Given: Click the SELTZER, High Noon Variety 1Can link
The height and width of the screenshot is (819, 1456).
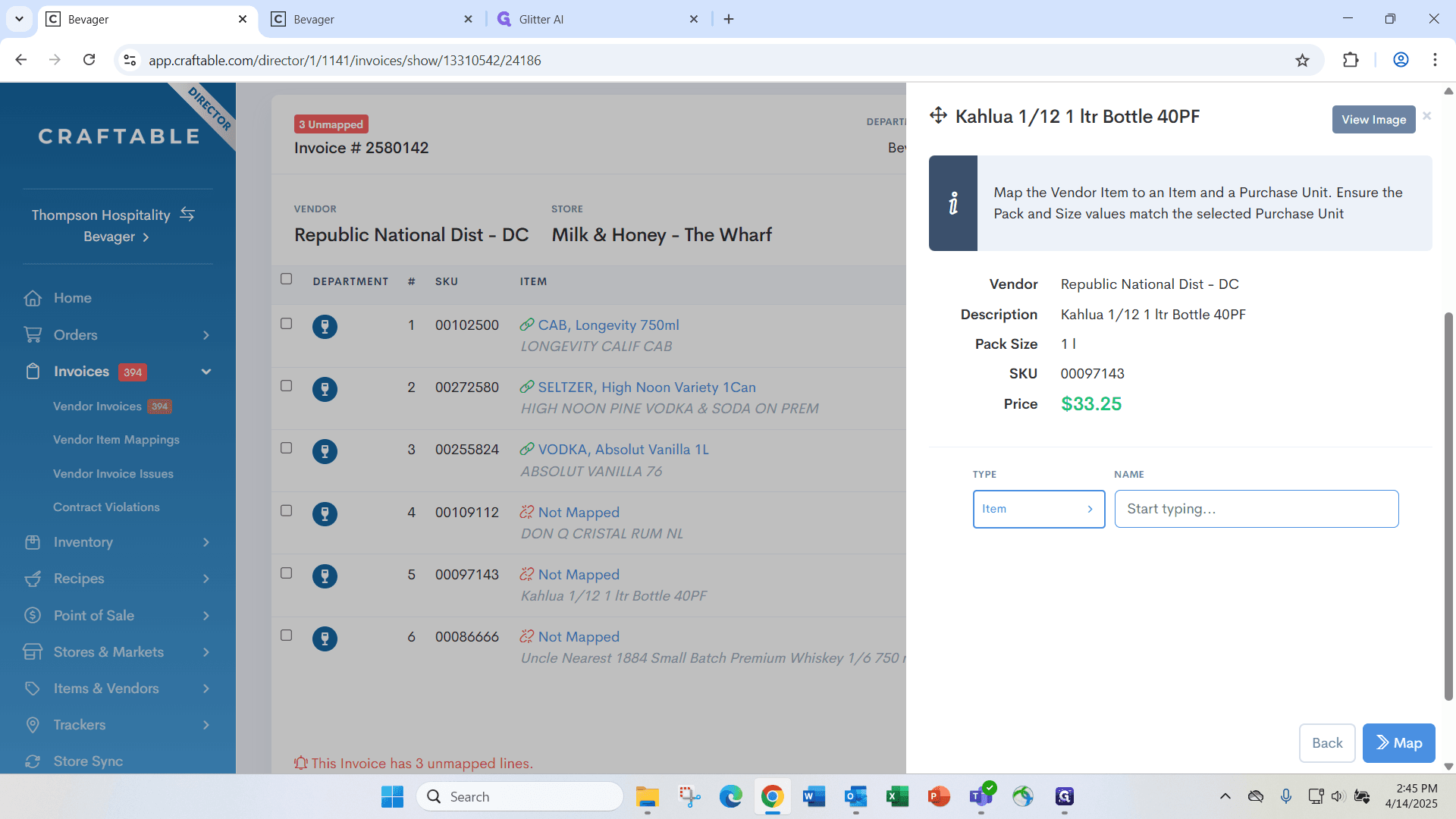Looking at the screenshot, I should click(647, 388).
